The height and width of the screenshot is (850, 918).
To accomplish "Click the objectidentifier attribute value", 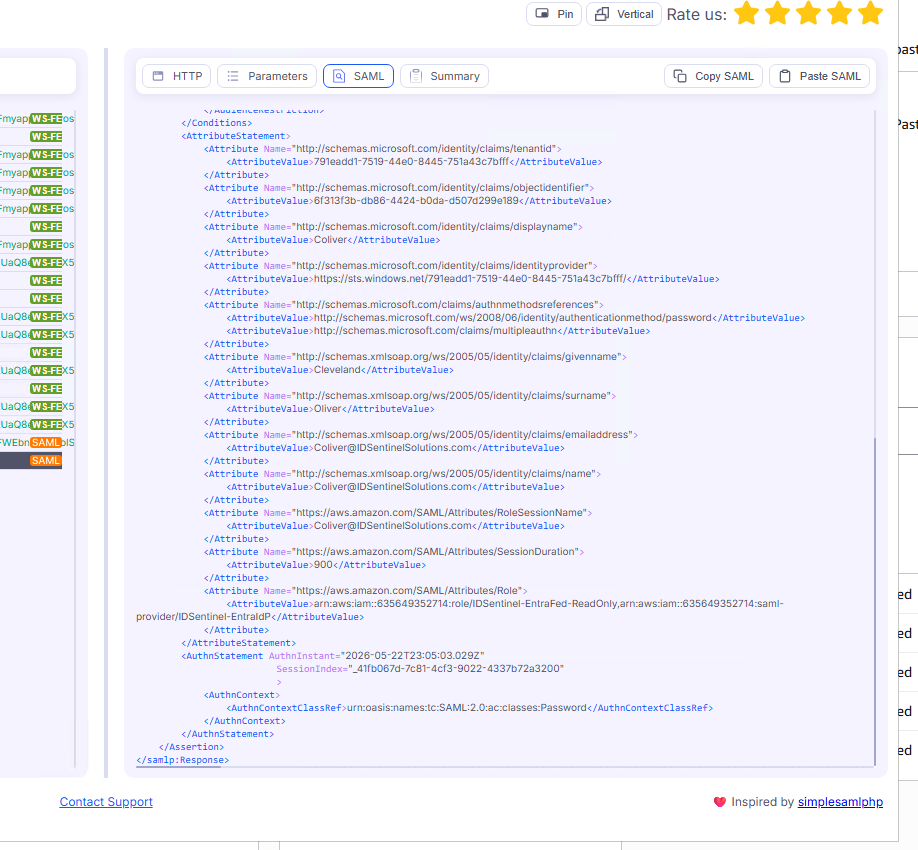I will coord(416,201).
